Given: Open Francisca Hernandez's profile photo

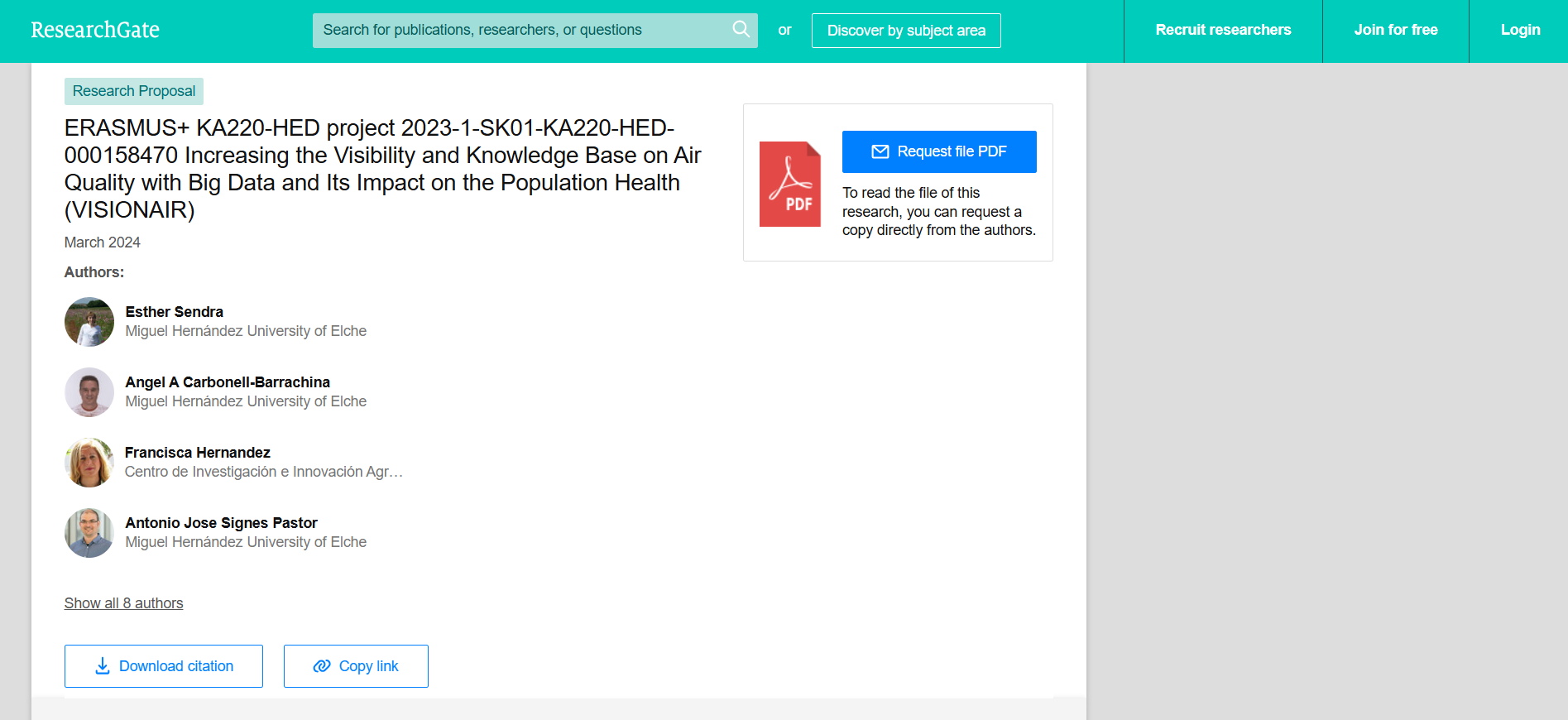Looking at the screenshot, I should [x=89, y=463].
